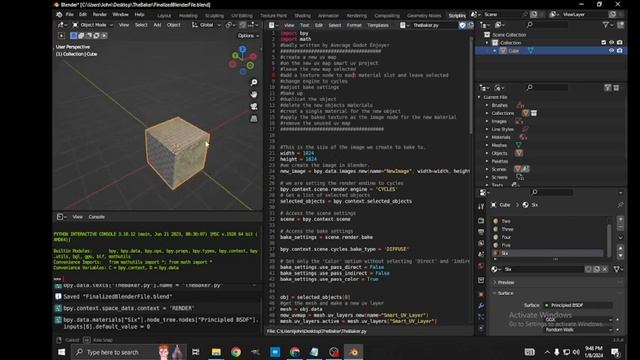Click the Windows Start button
640x360 pixels.
click(x=62, y=352)
